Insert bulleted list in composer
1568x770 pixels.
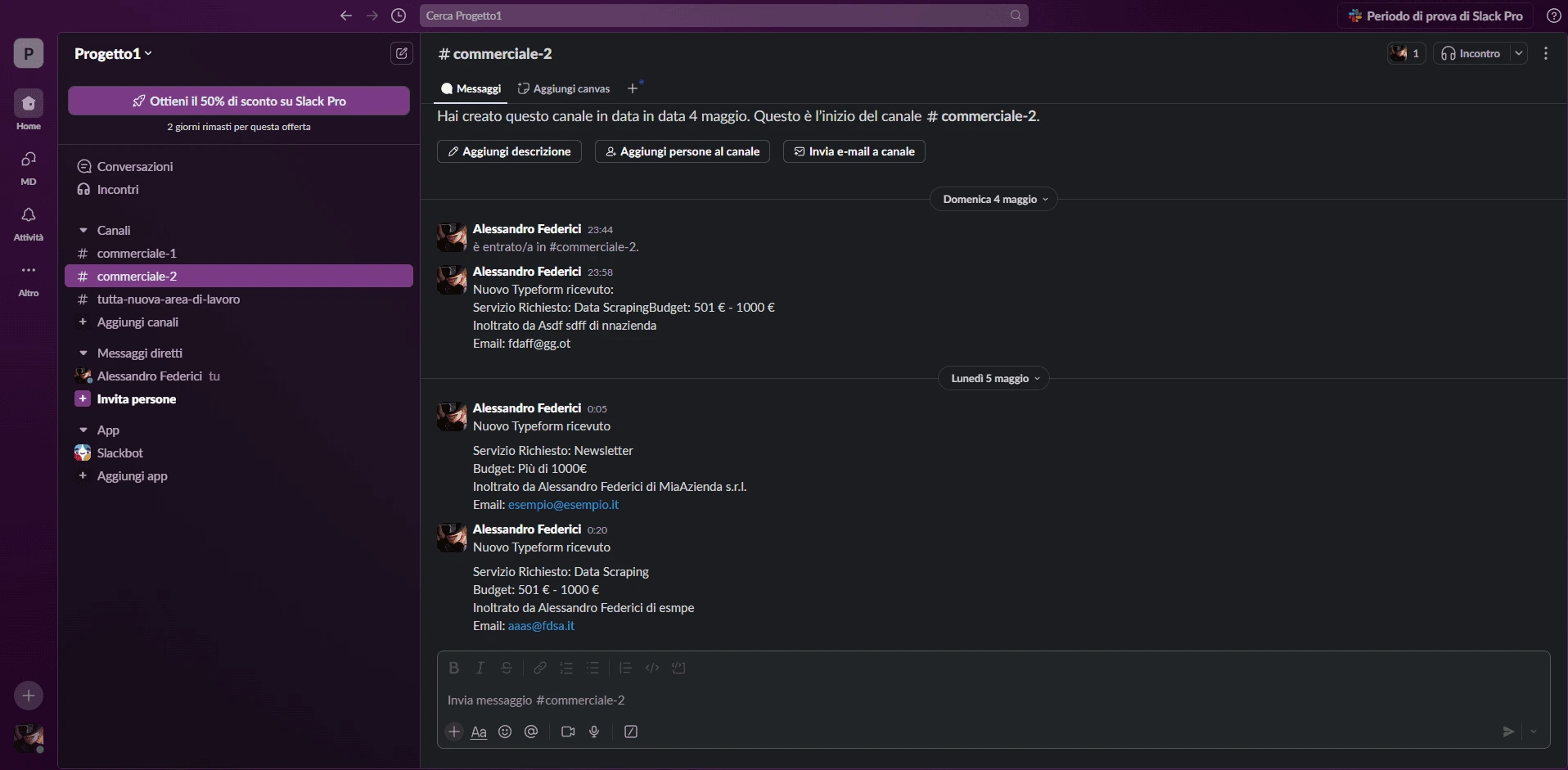(x=593, y=669)
